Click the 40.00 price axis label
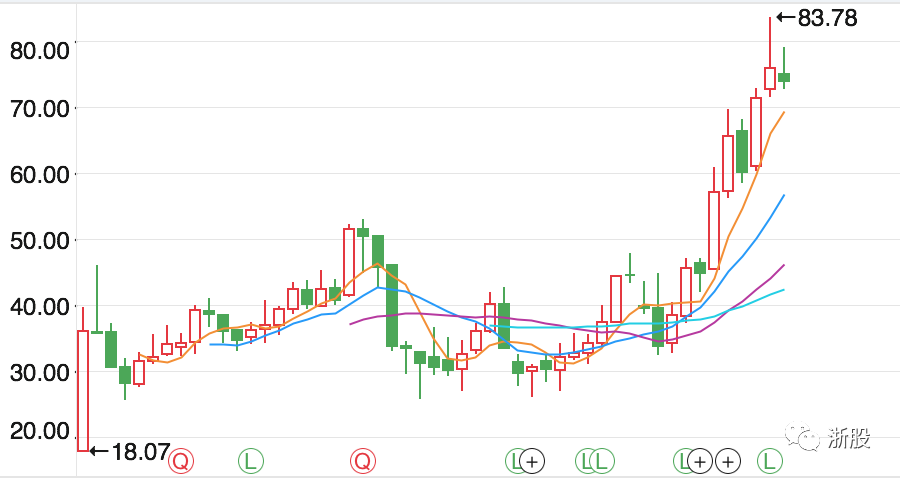 pos(40,306)
